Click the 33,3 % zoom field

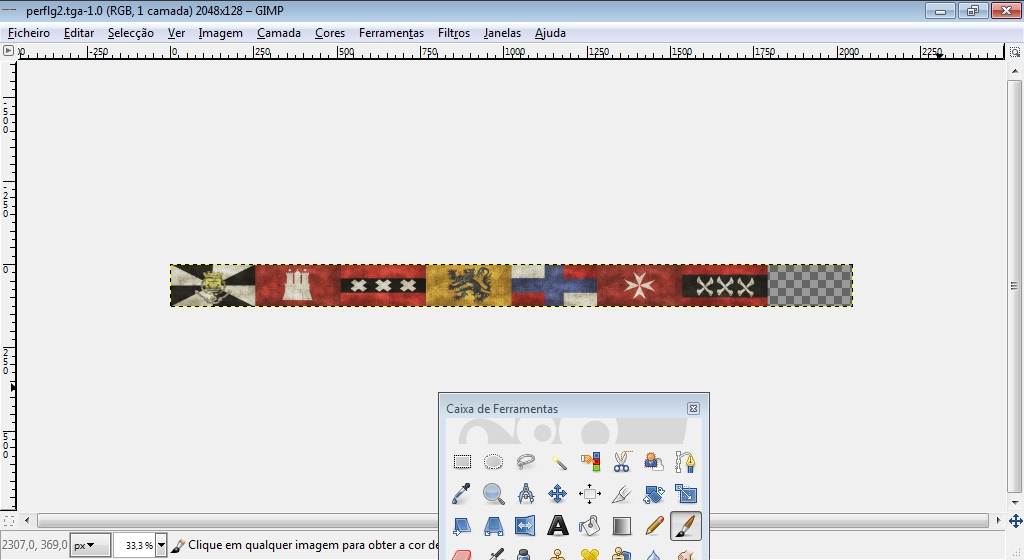tap(135, 545)
